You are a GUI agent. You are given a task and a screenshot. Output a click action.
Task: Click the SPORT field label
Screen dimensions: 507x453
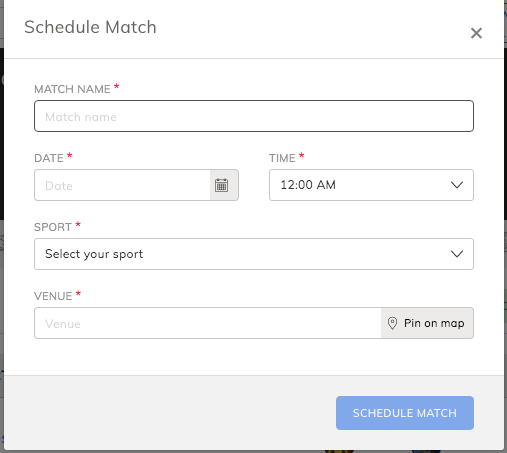[x=53, y=227]
